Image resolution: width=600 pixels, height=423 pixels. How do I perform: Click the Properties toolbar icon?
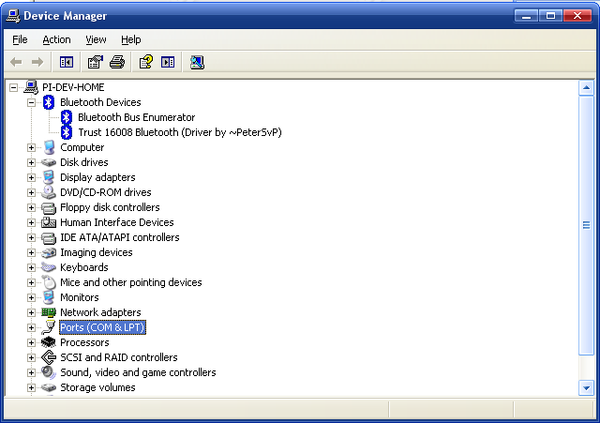pyautogui.click(x=95, y=62)
